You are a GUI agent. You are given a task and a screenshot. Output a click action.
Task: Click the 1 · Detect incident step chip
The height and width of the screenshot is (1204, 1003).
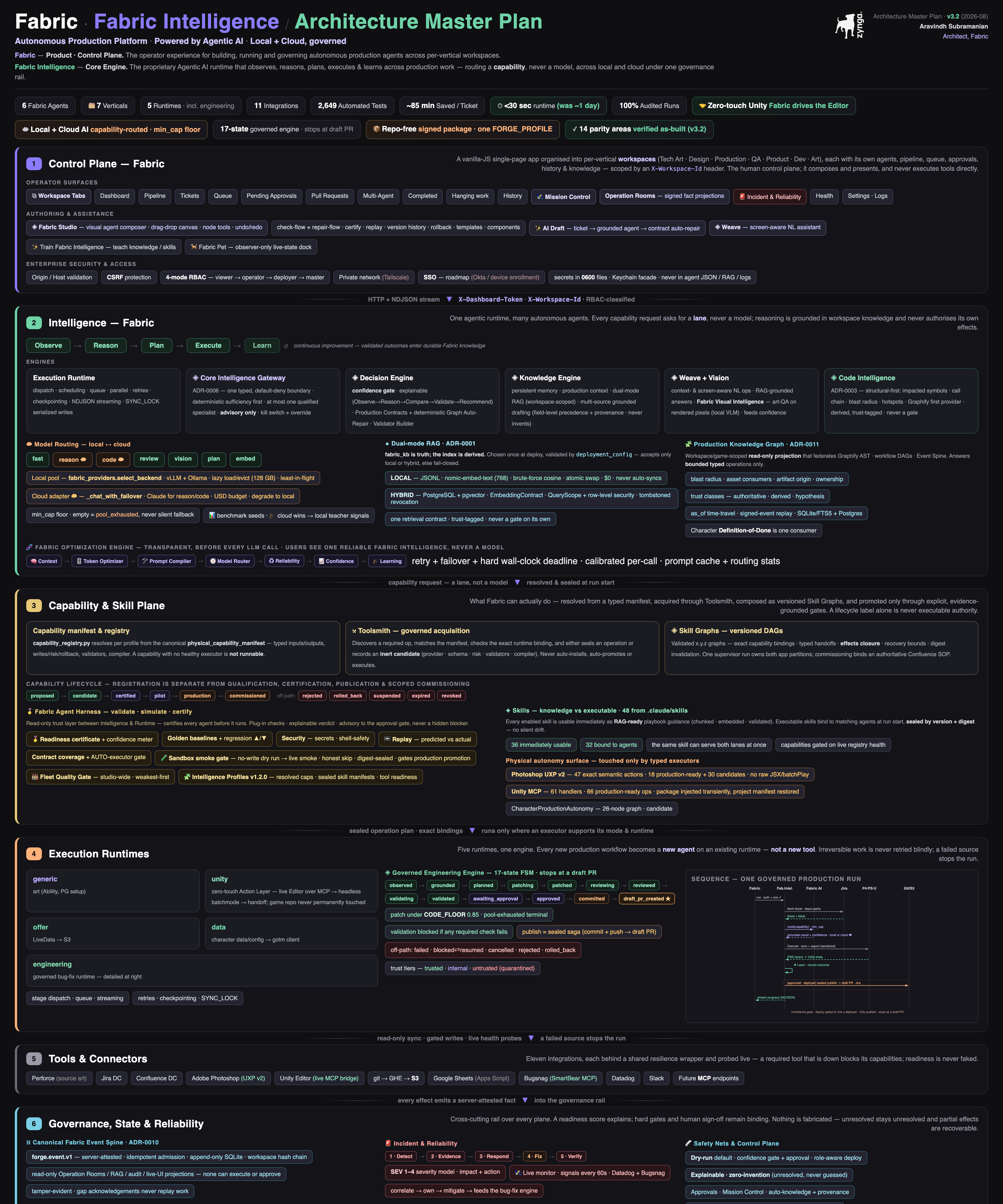[401, 1156]
